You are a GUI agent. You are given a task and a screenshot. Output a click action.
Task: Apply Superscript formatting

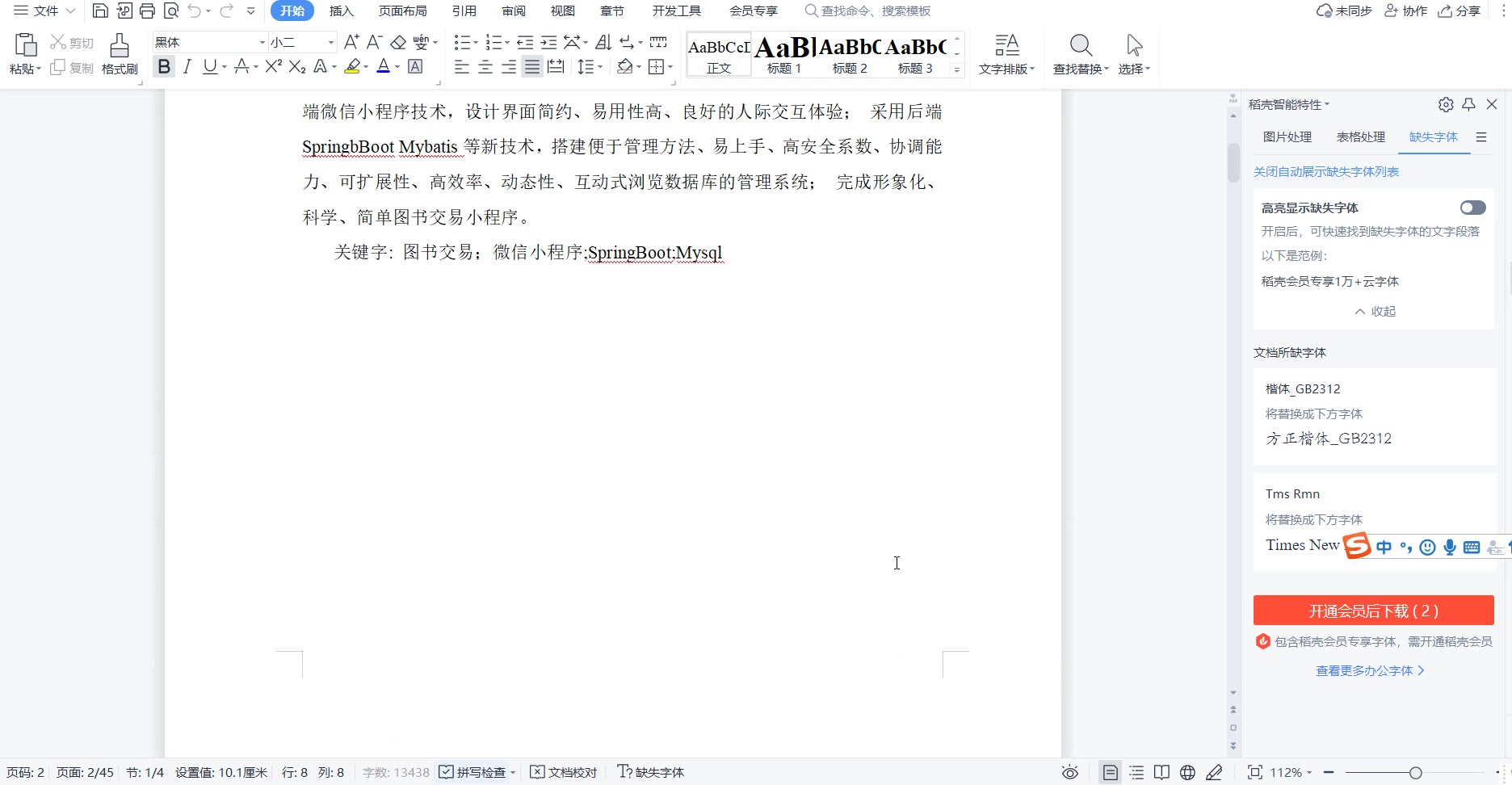click(x=274, y=66)
